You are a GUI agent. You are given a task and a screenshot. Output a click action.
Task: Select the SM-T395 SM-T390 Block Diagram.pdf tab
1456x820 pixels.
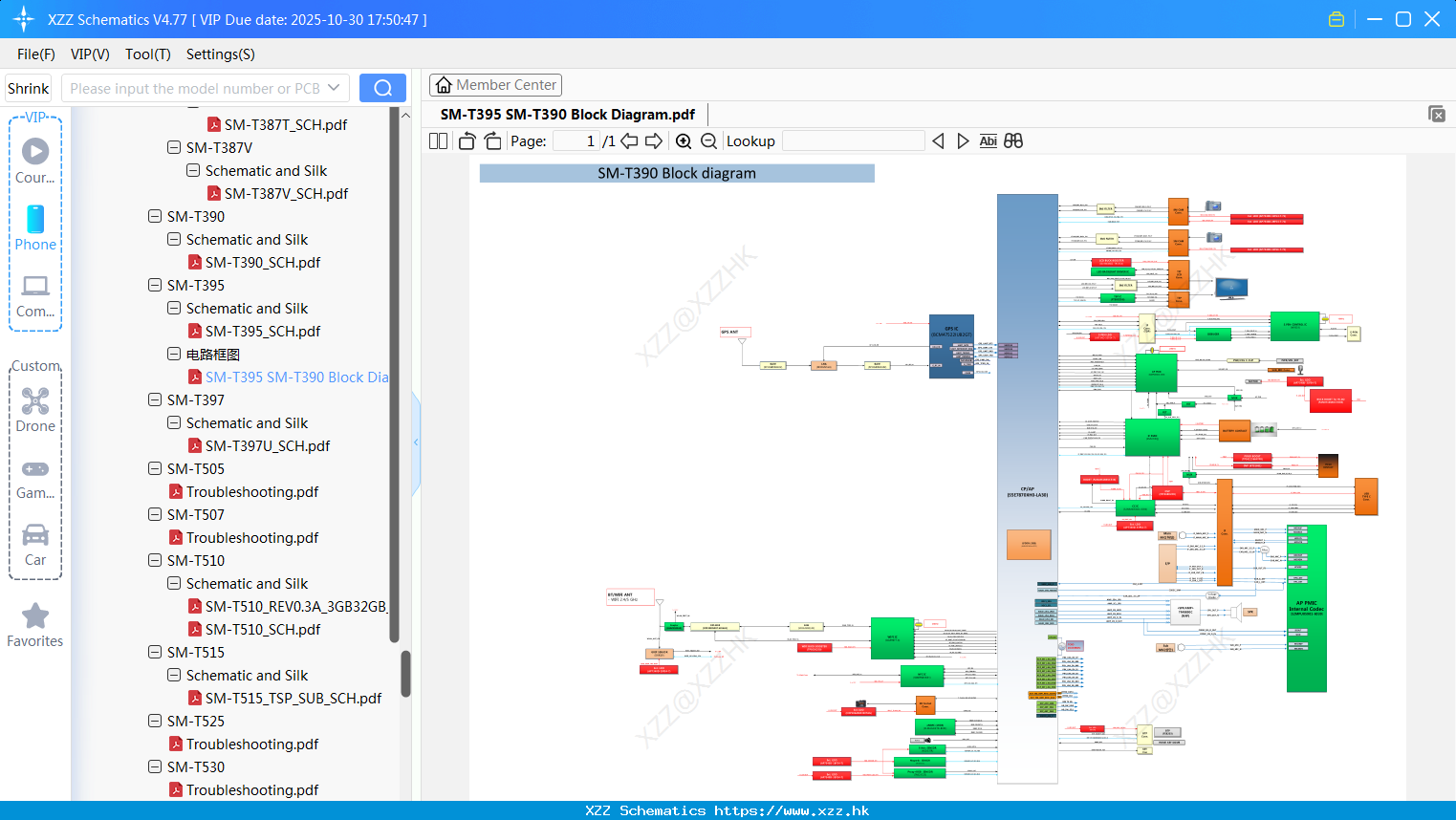pos(568,114)
